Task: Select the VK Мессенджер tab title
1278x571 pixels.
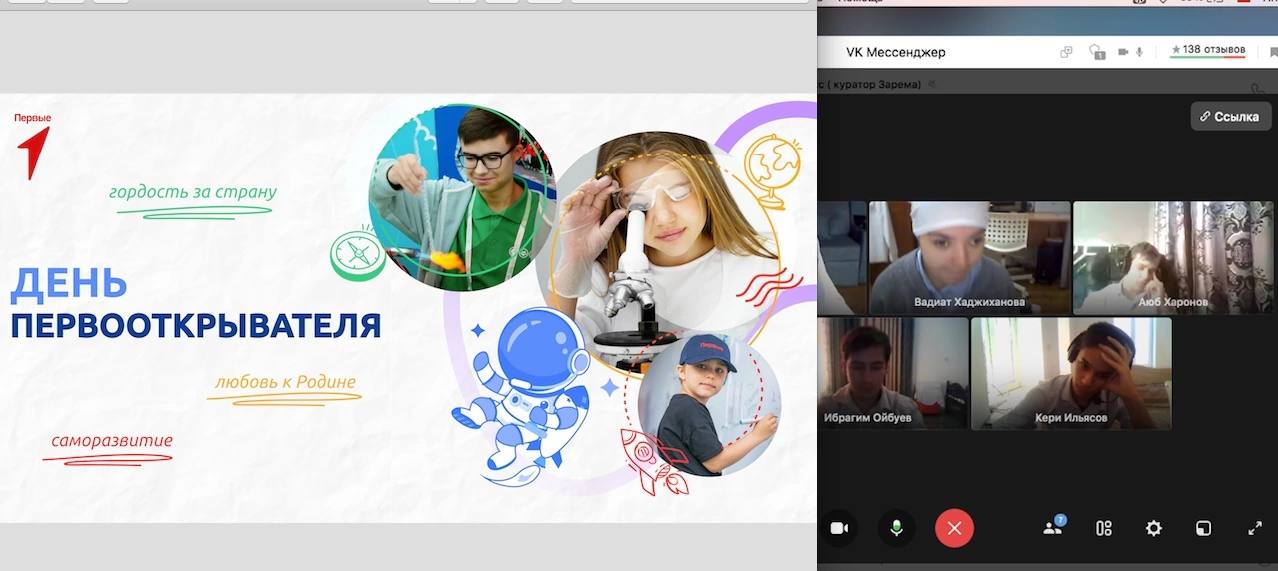Action: (x=895, y=52)
